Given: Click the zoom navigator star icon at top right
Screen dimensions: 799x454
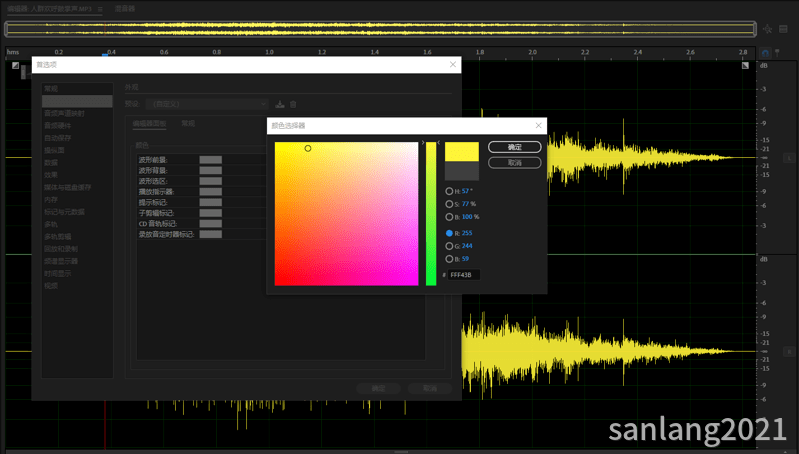Looking at the screenshot, I should click(x=767, y=29).
